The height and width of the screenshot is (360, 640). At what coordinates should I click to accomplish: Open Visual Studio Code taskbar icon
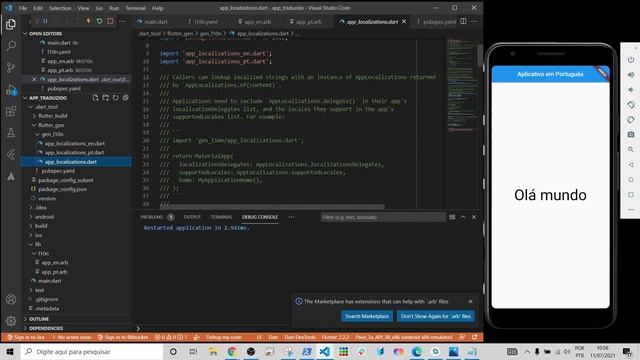tap(325, 351)
